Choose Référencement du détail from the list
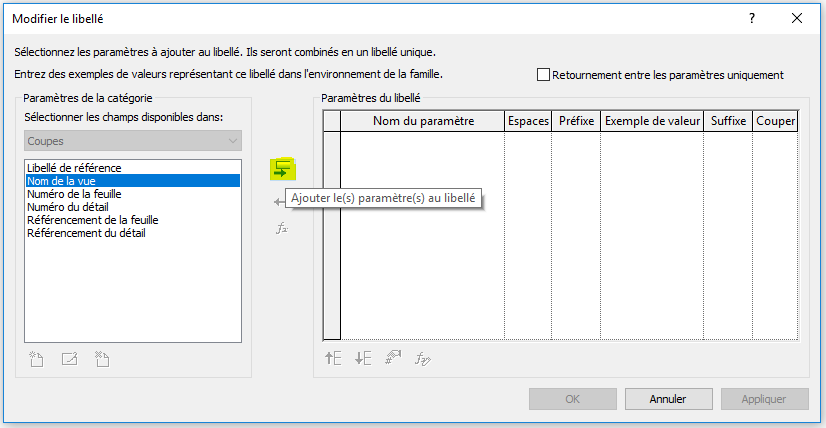The height and width of the screenshot is (428, 826). point(86,233)
